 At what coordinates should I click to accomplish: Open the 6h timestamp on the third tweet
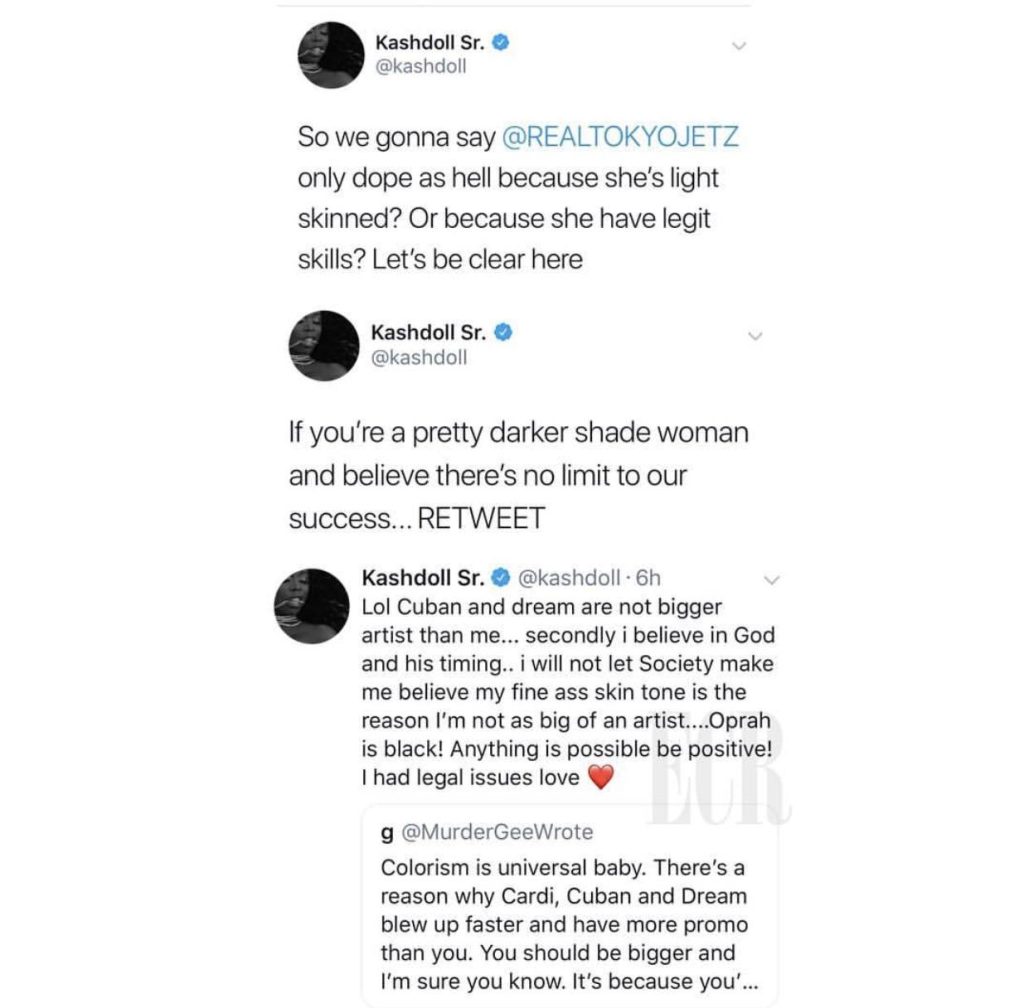pos(648,578)
